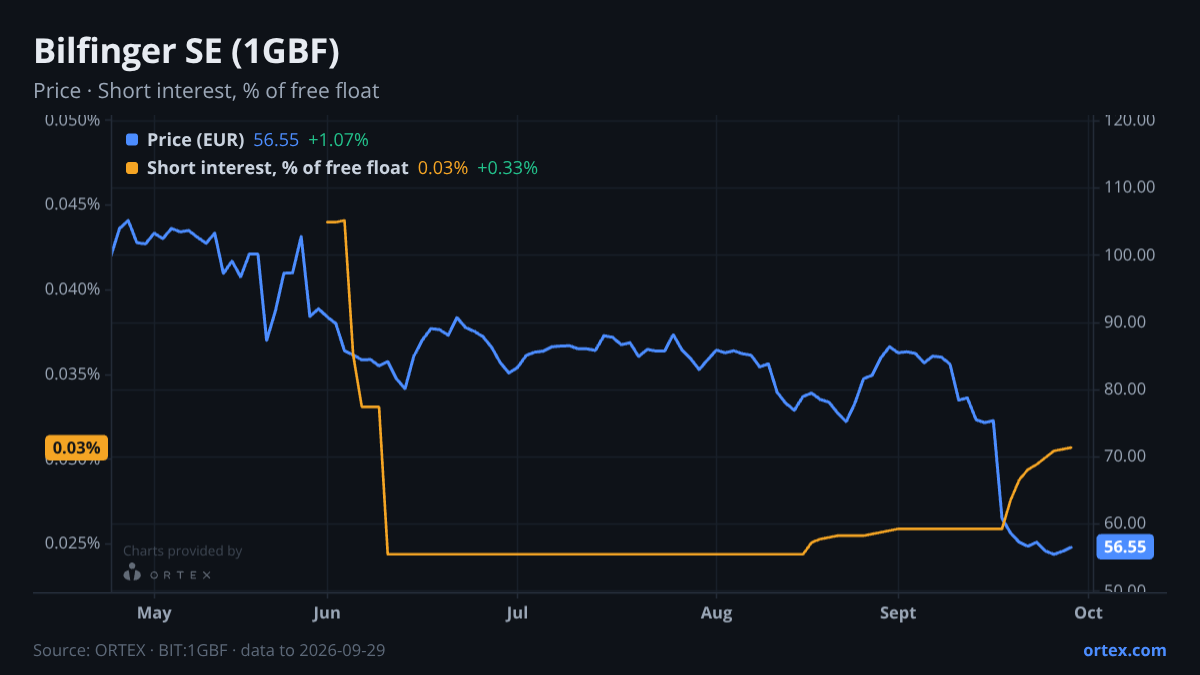Click the Bilfinger SE (1GBF) title
This screenshot has width=1200, height=675.
point(186,51)
